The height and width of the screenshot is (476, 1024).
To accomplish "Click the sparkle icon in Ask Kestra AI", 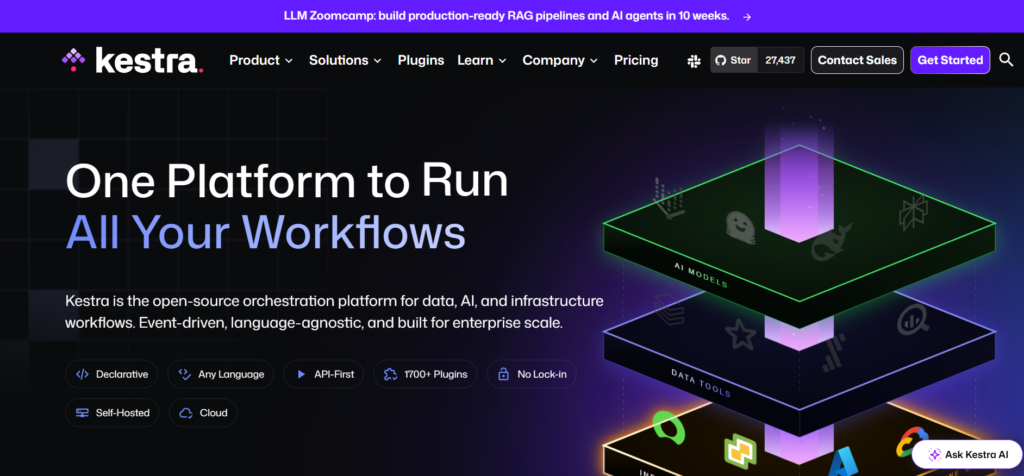I will pos(935,454).
